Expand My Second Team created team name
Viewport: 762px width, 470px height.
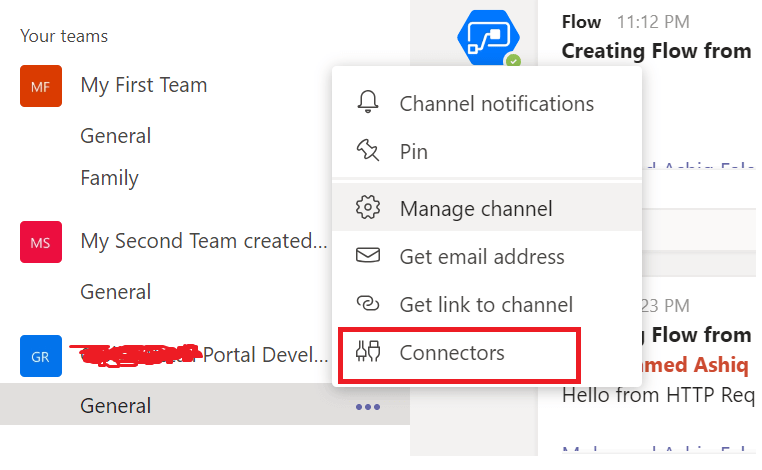tap(204, 242)
